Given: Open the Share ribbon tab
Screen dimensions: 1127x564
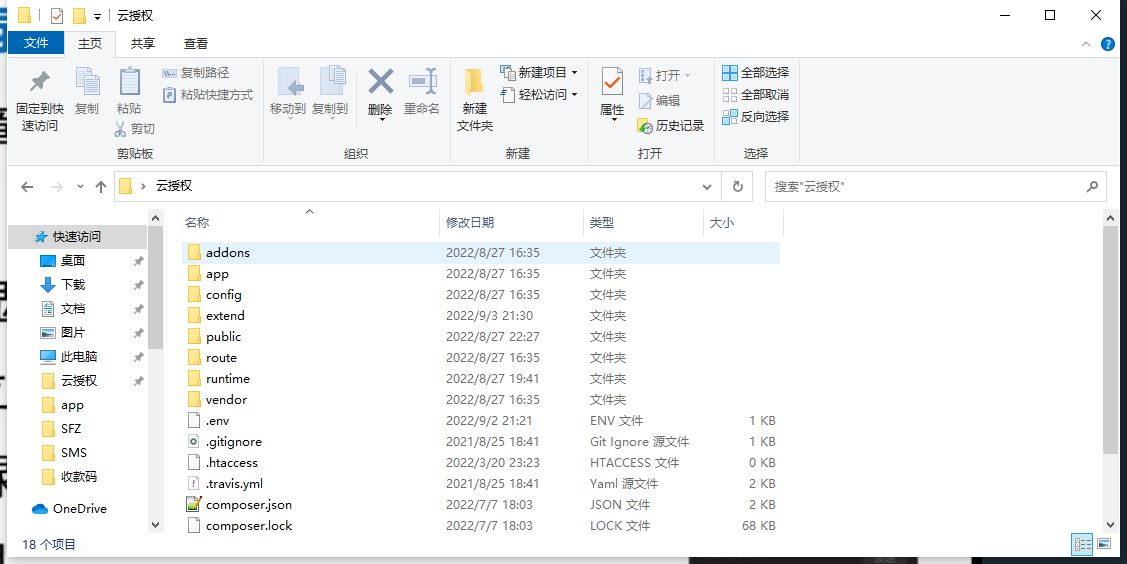Looking at the screenshot, I should click(x=143, y=44).
